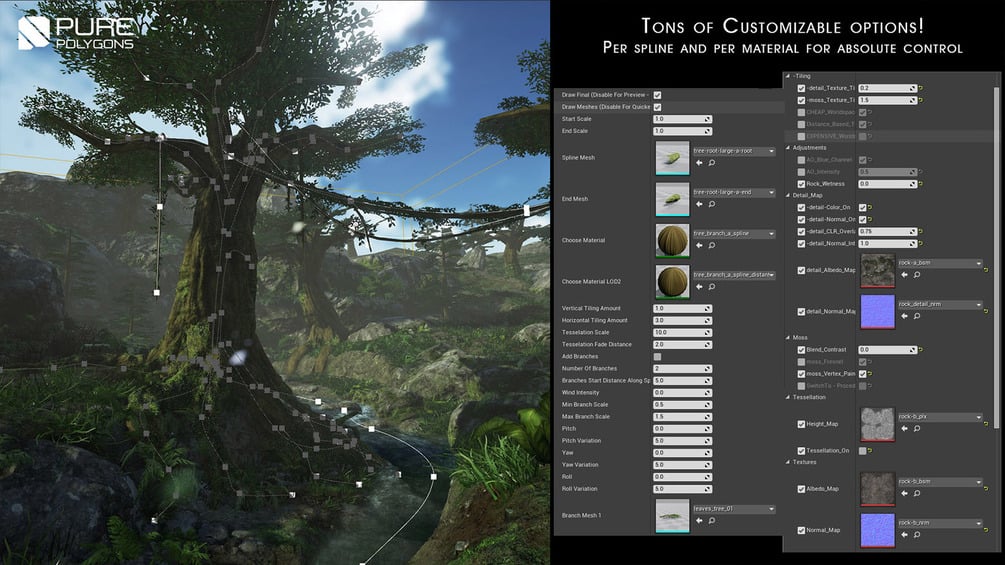Collapse the Tiling section

pyautogui.click(x=788, y=76)
